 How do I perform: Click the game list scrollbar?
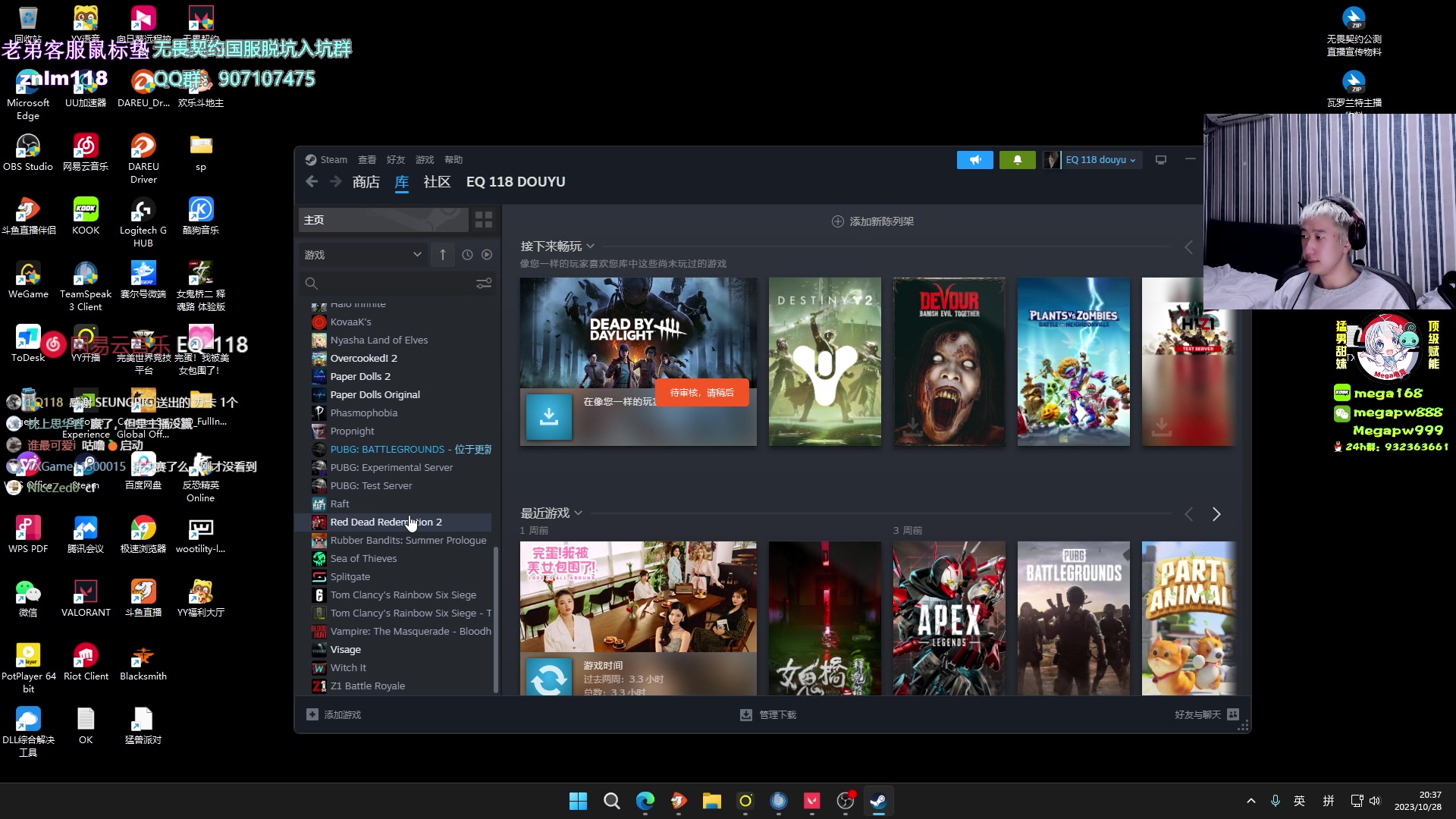pyautogui.click(x=496, y=618)
